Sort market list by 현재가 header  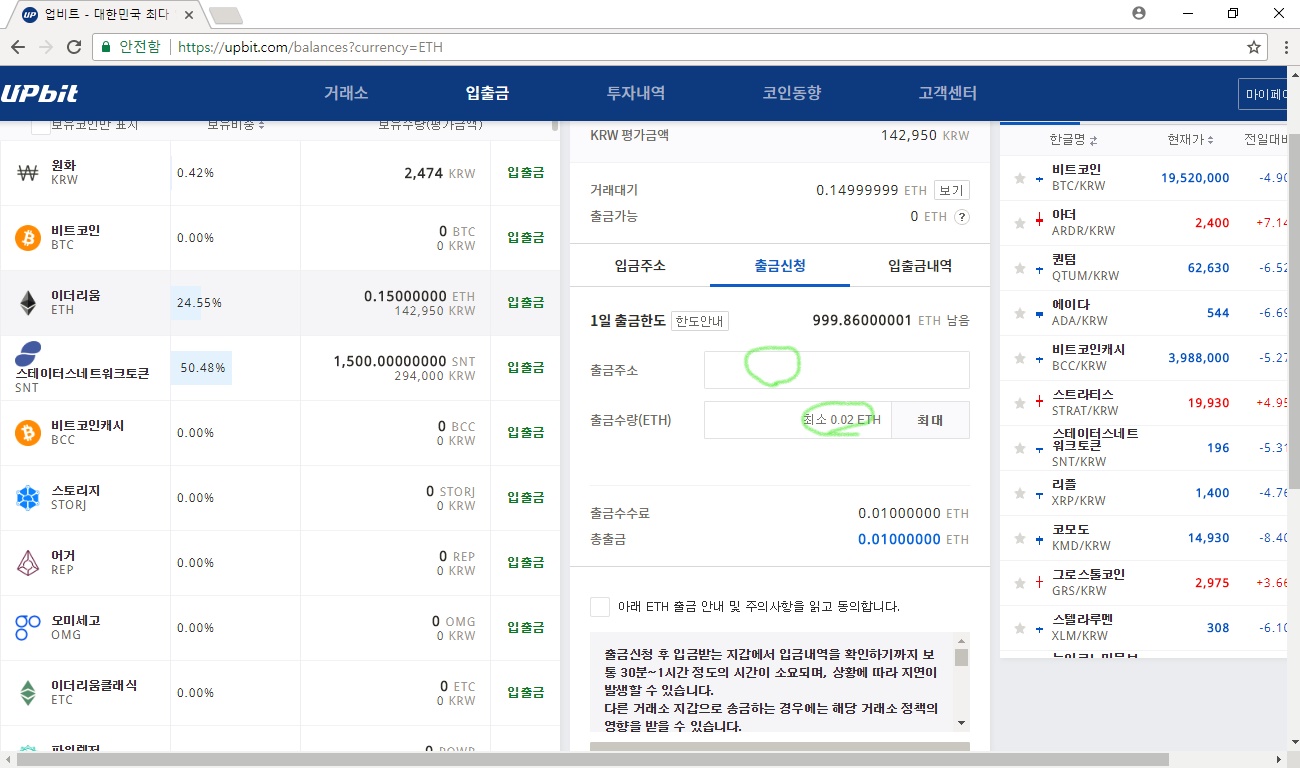(x=1190, y=140)
